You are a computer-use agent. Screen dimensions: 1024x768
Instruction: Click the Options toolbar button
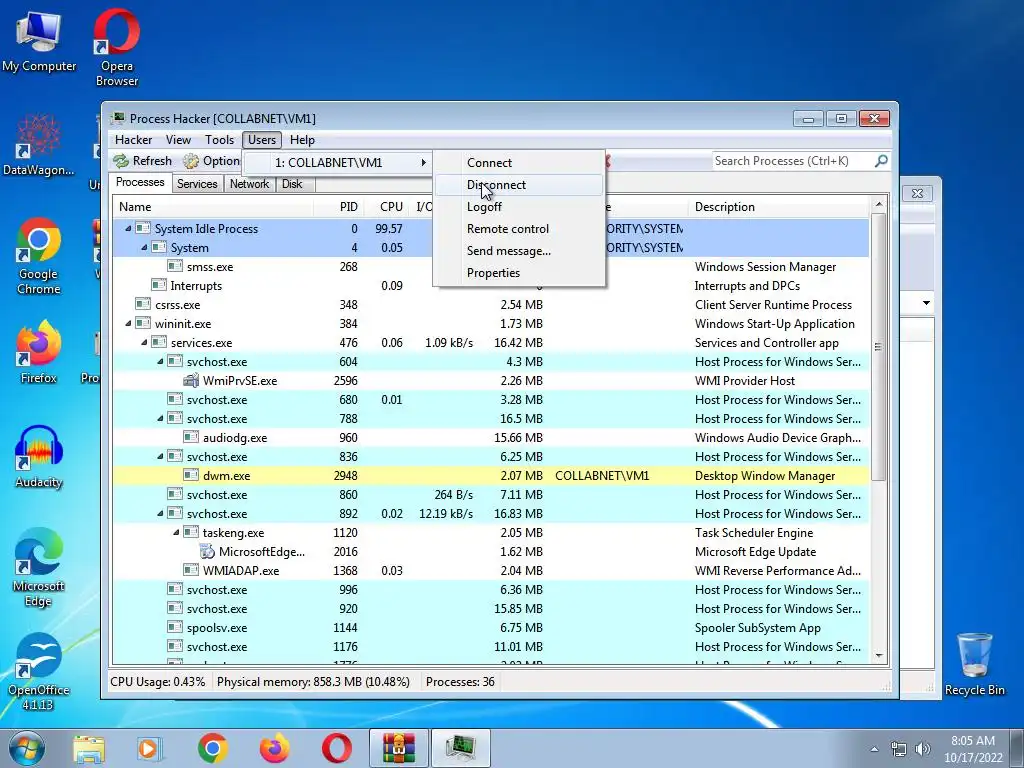[212, 161]
